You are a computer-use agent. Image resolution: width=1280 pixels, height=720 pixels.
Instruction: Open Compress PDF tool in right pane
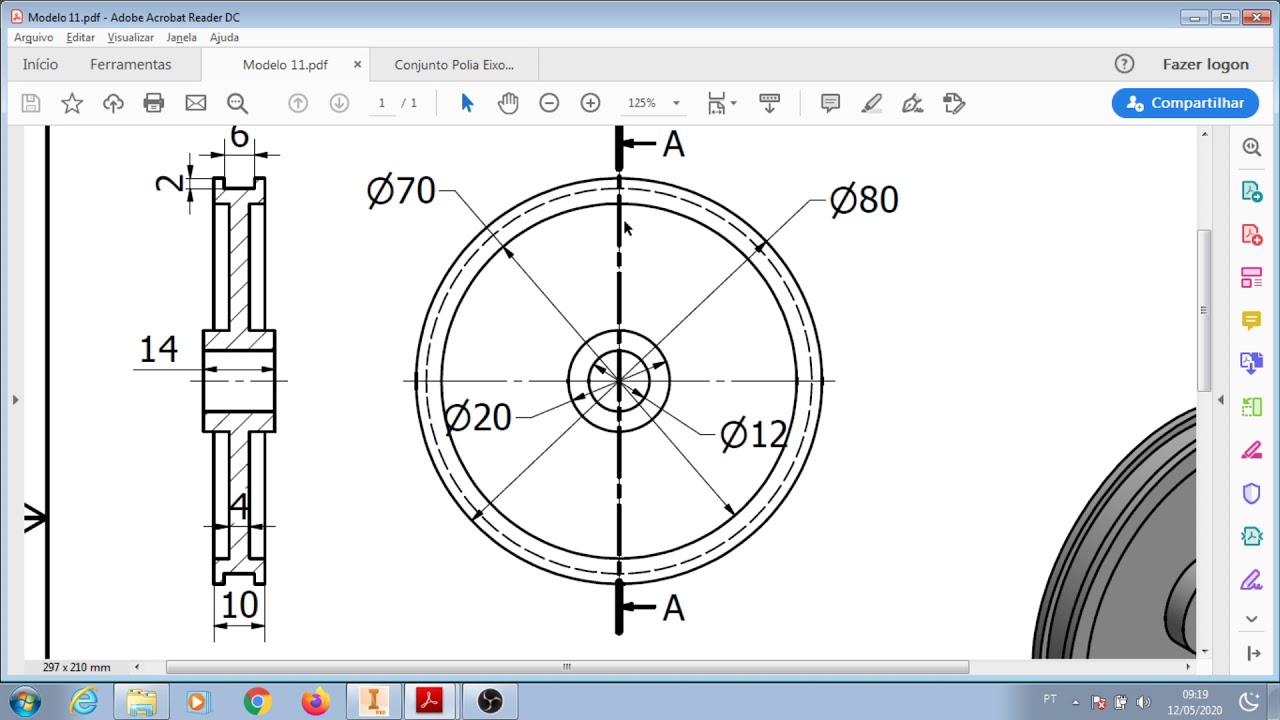click(1251, 536)
